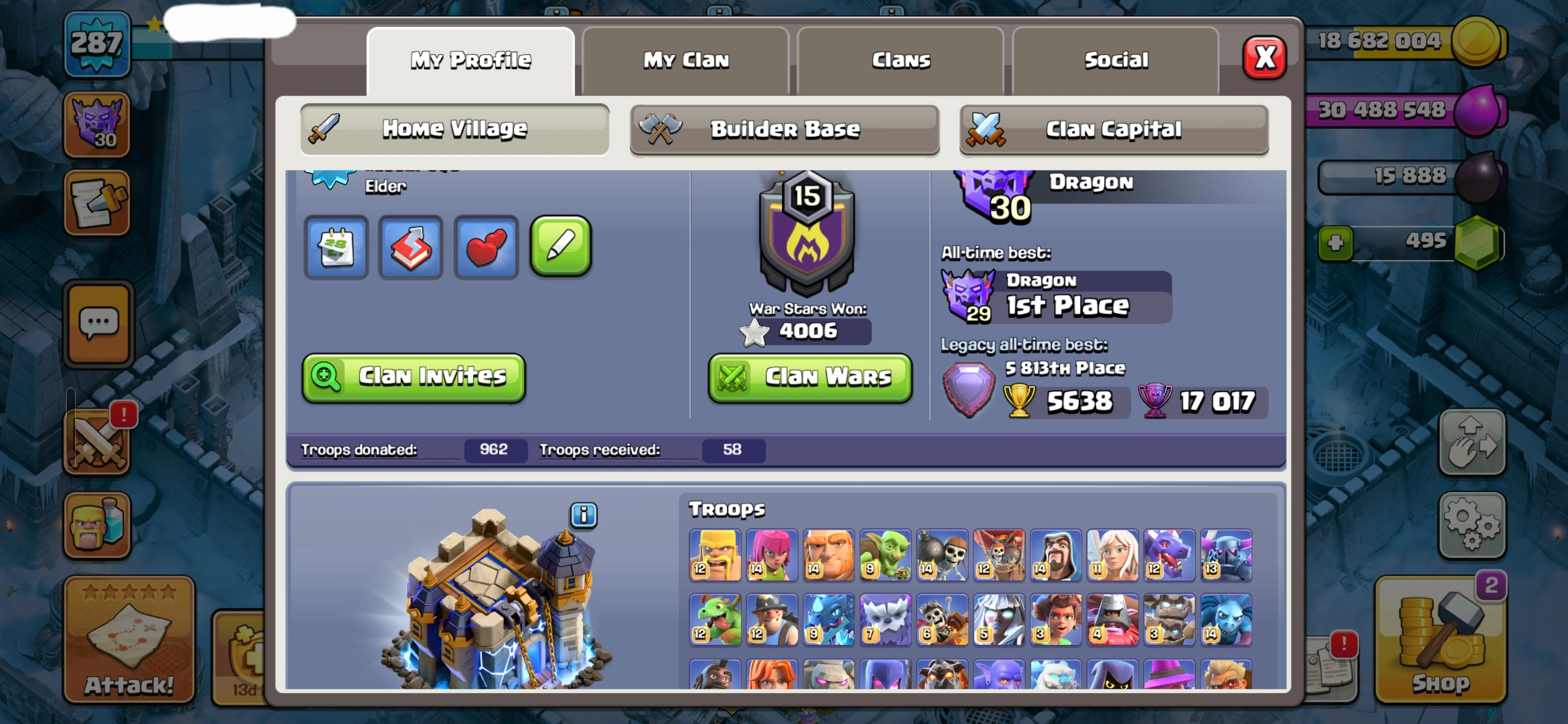The width and height of the screenshot is (1568, 724).
Task: Open the Clan Wars button
Action: [810, 378]
